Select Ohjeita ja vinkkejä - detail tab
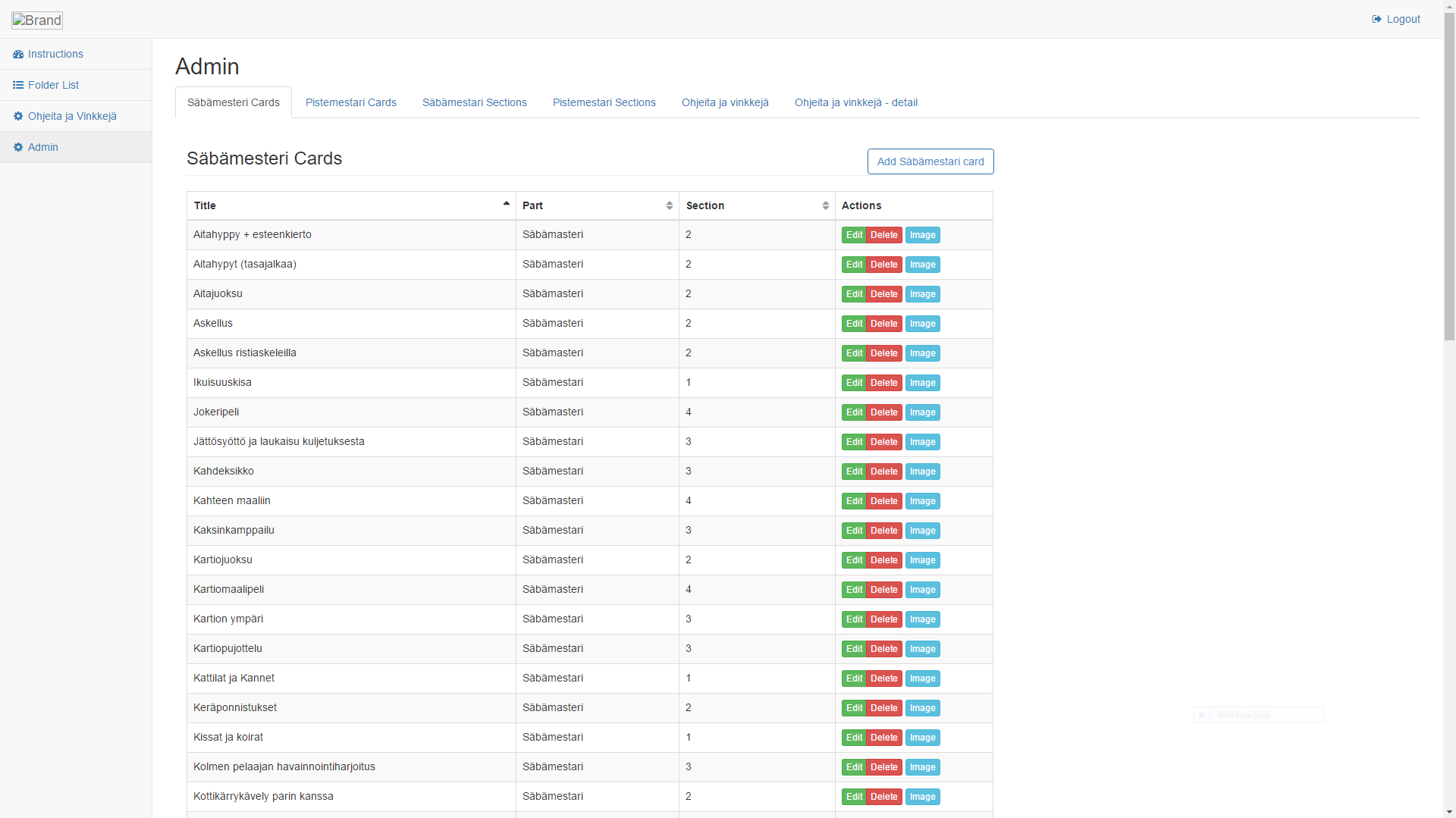This screenshot has height=818, width=1456. point(855,102)
